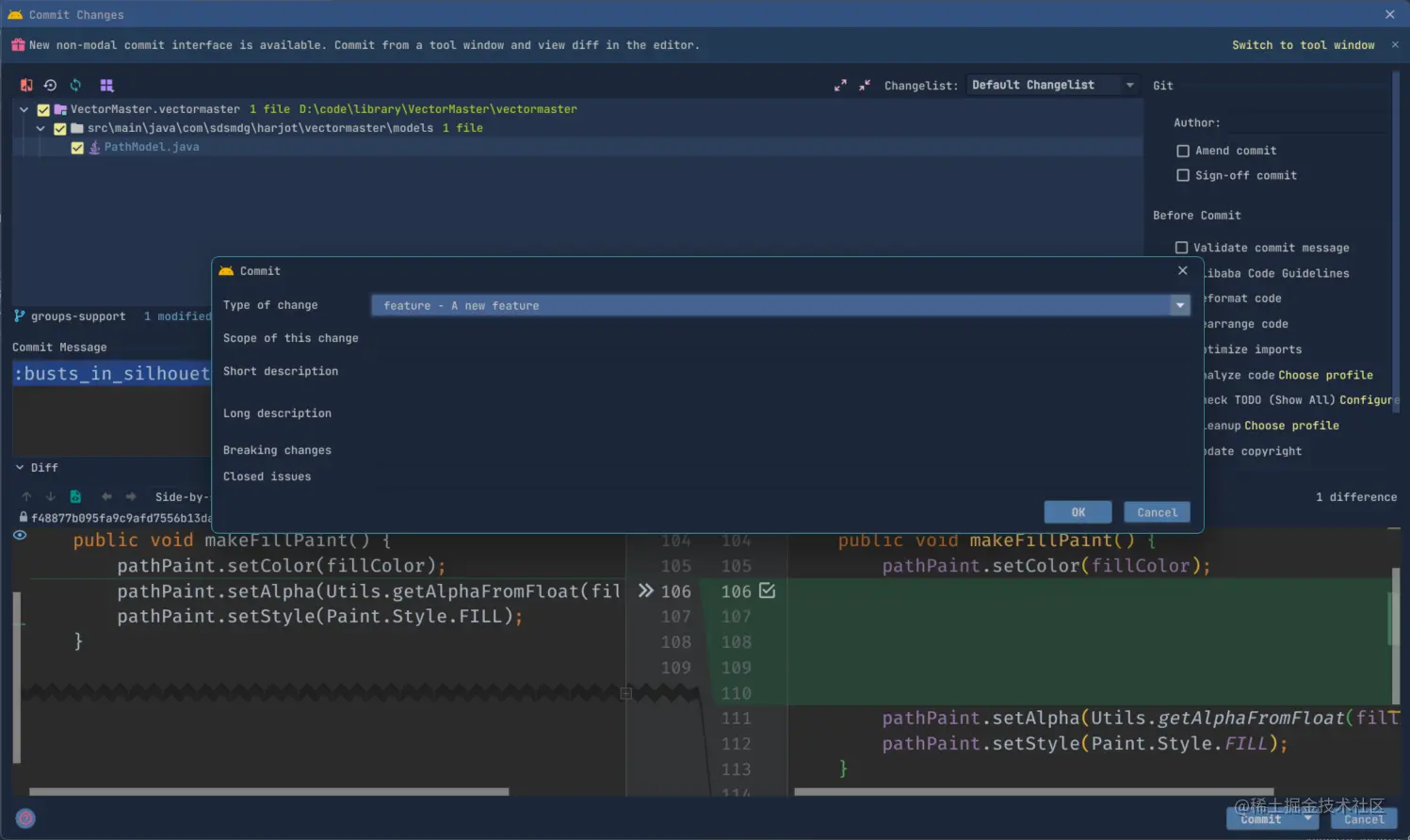The height and width of the screenshot is (840, 1410).
Task: Open the Changelist dropdown
Action: point(1052,85)
